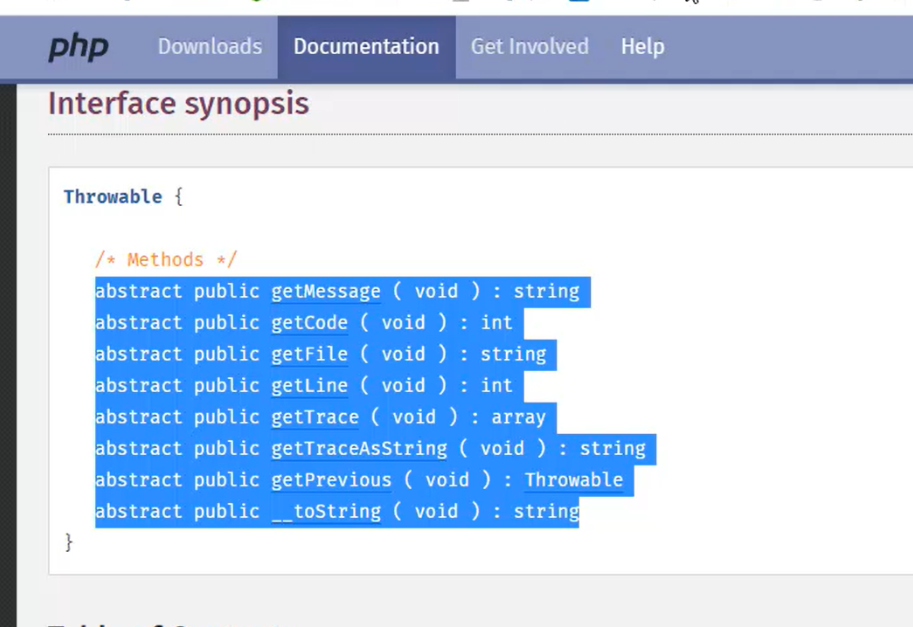Screen dimensions: 913x627
Task: Click the Interface synopsis heading
Action: (x=178, y=103)
